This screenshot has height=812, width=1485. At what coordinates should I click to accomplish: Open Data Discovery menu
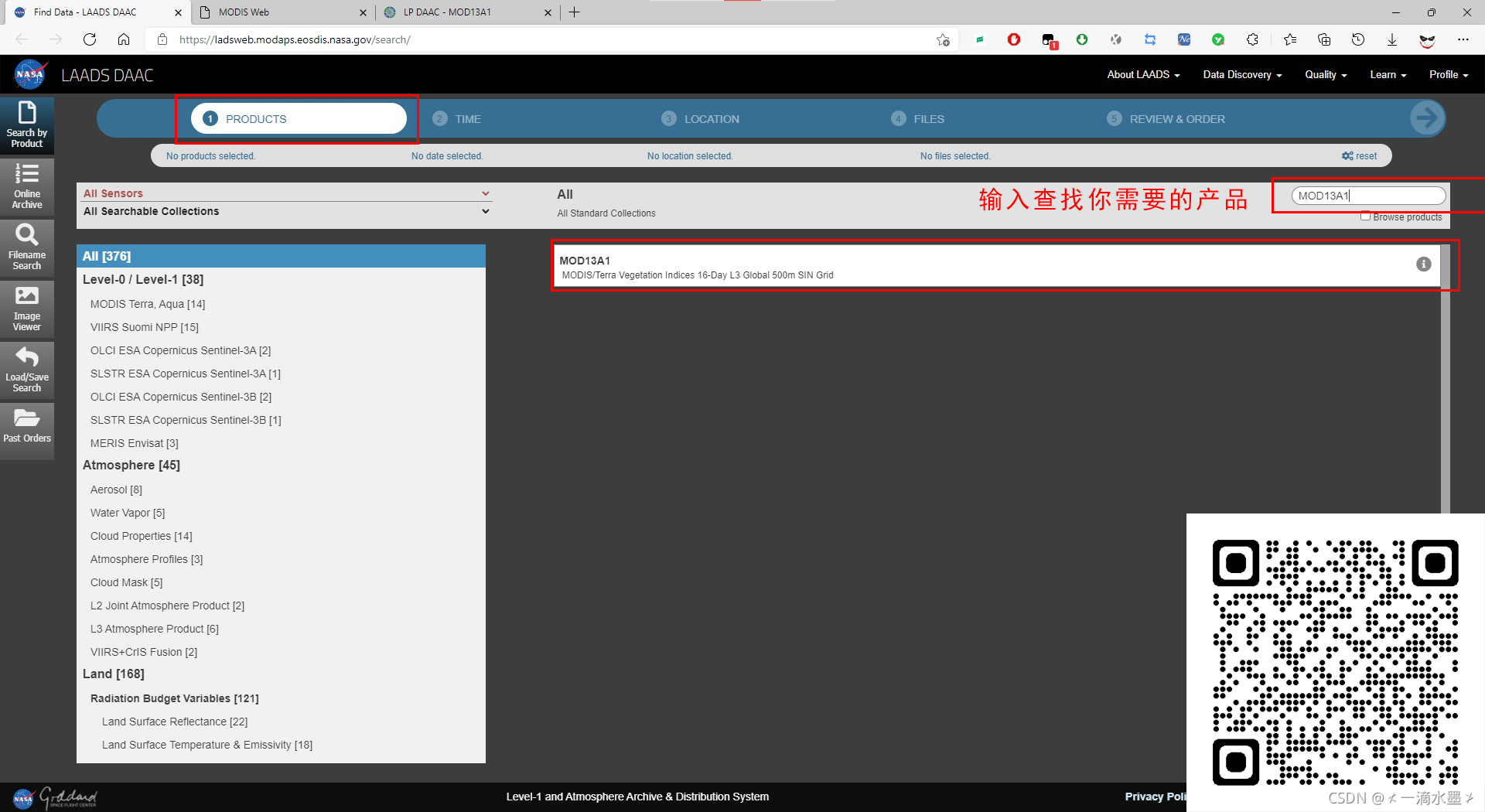(x=1242, y=75)
